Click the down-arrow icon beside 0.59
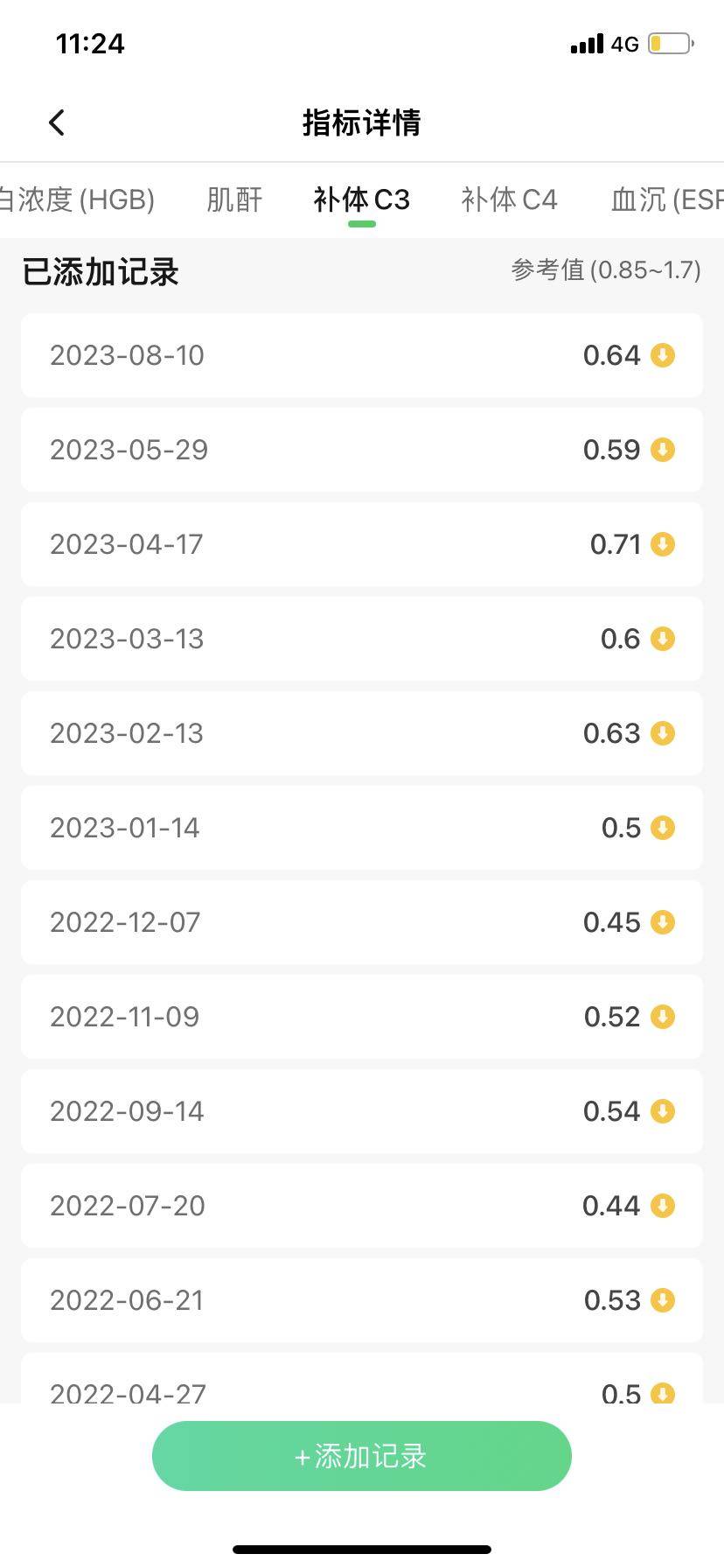The height and width of the screenshot is (1568, 724). tap(663, 450)
